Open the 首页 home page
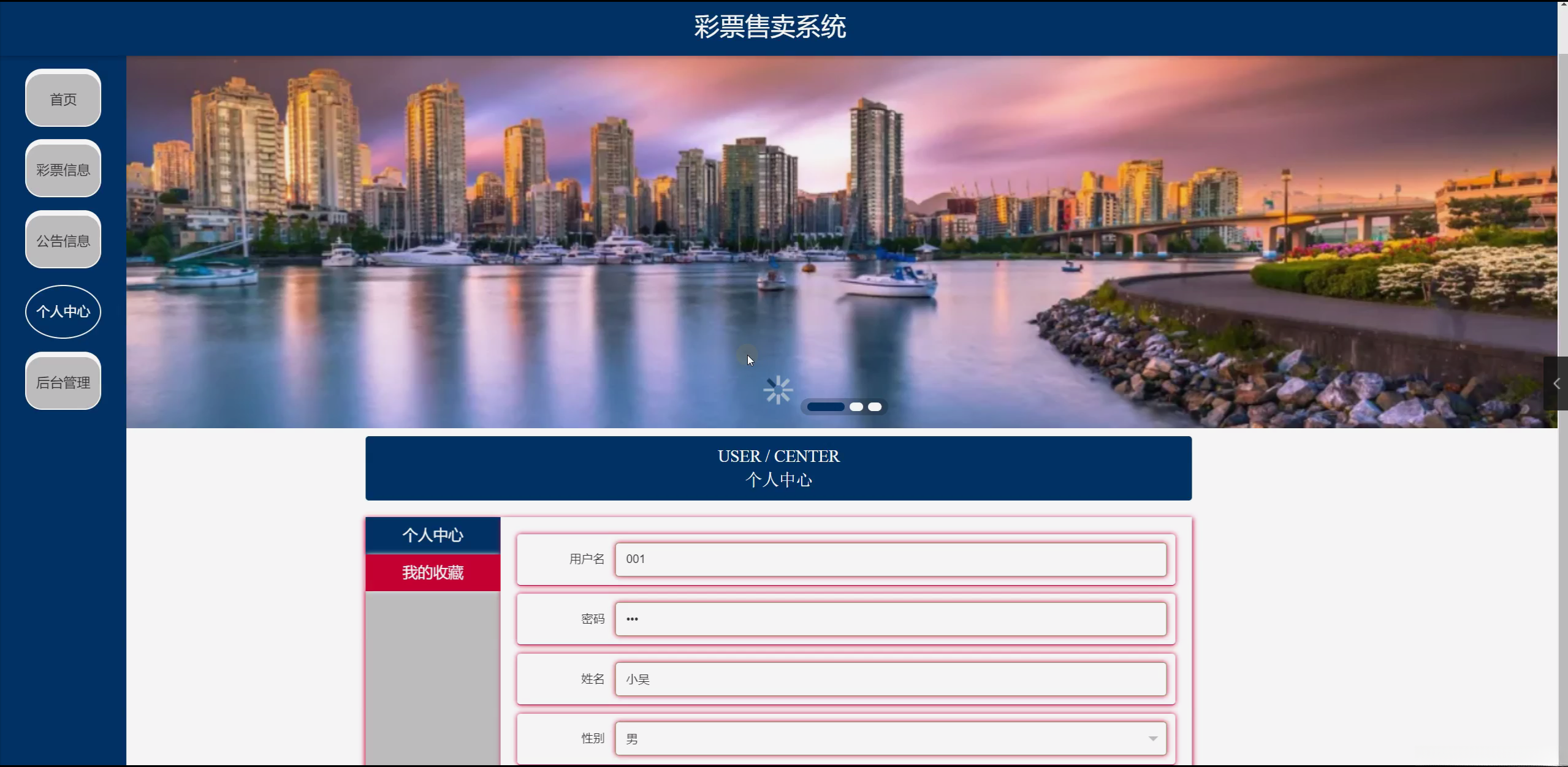Screen dimensions: 1568x767 (x=63, y=99)
